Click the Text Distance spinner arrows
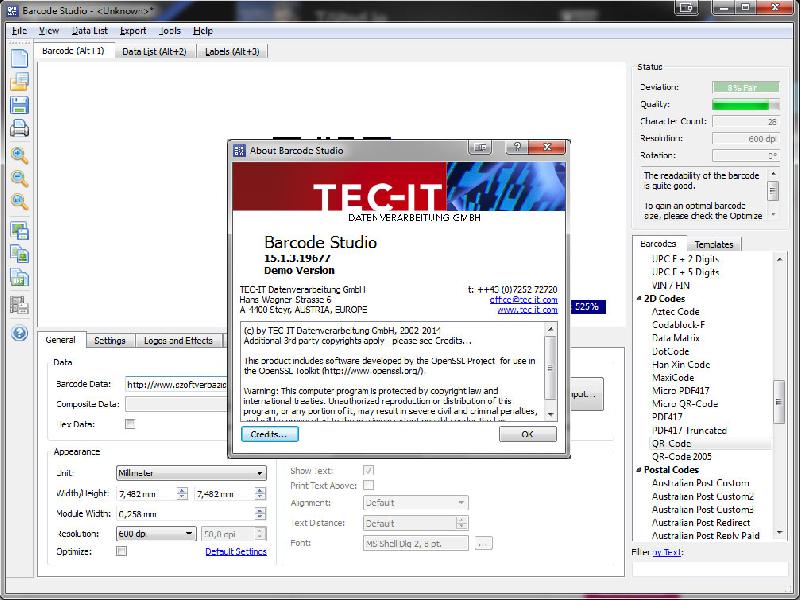The height and width of the screenshot is (600, 800). 462,523
